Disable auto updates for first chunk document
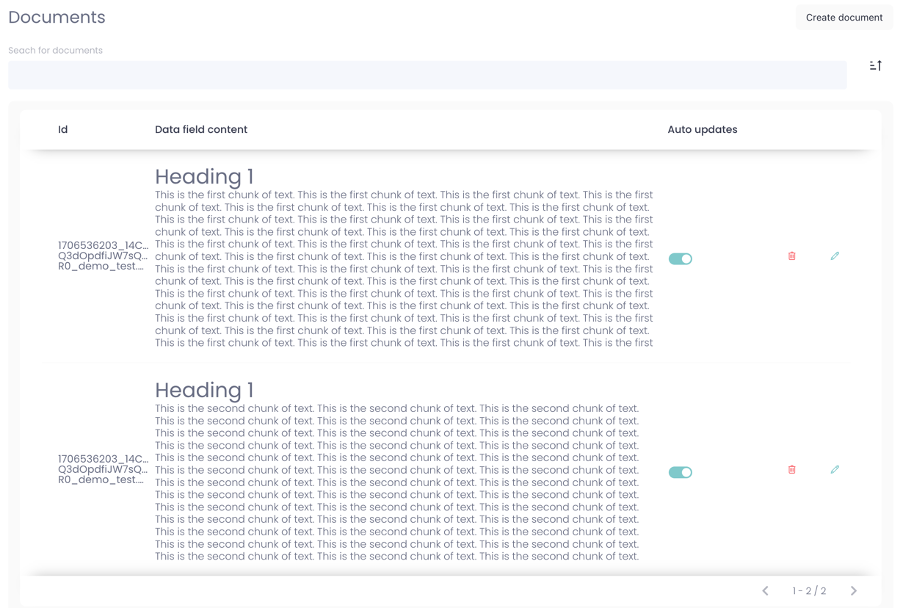 (x=680, y=259)
